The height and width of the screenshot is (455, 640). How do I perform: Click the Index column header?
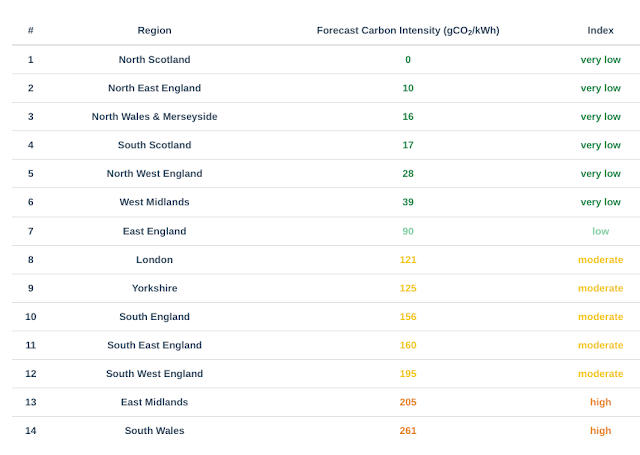click(x=600, y=31)
